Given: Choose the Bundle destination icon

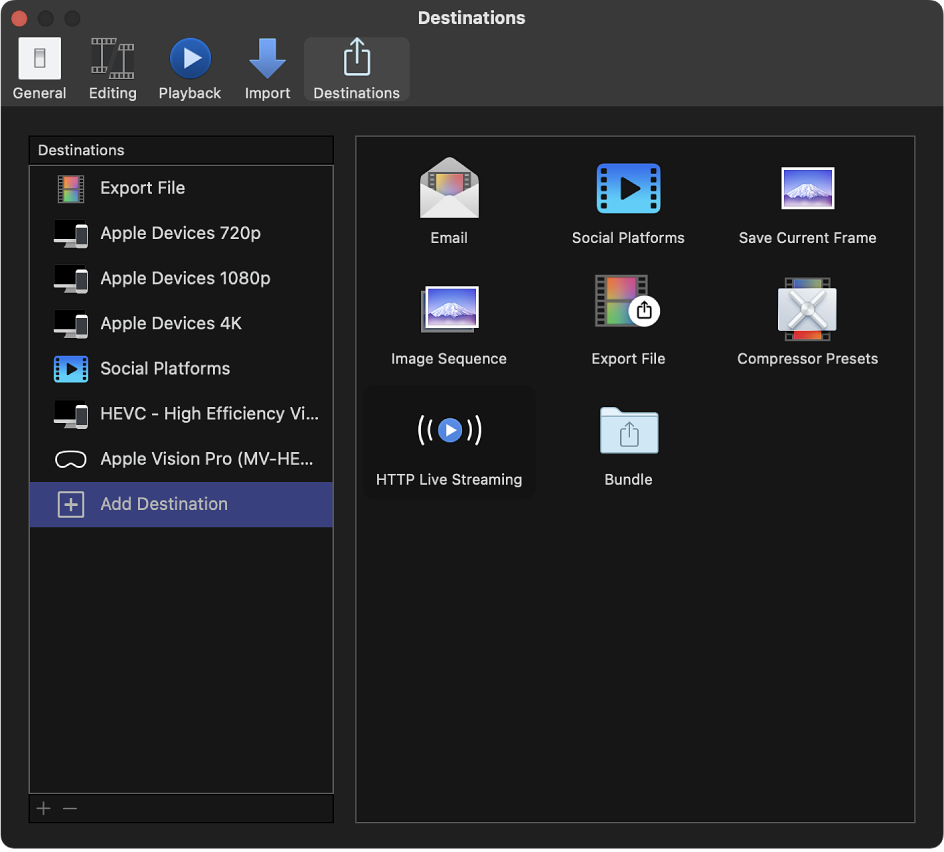Looking at the screenshot, I should click(628, 430).
